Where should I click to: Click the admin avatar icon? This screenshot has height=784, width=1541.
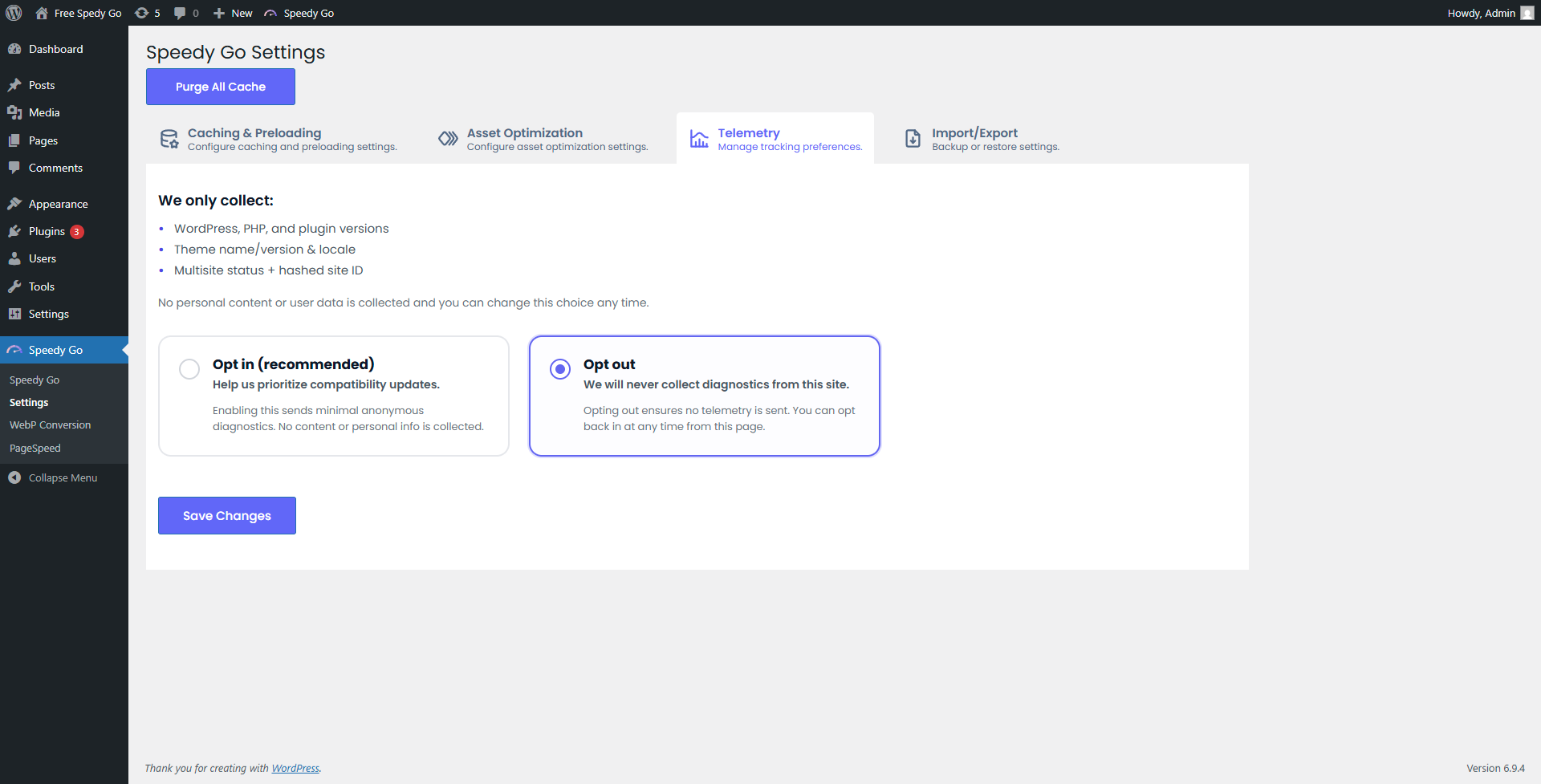[x=1527, y=13]
